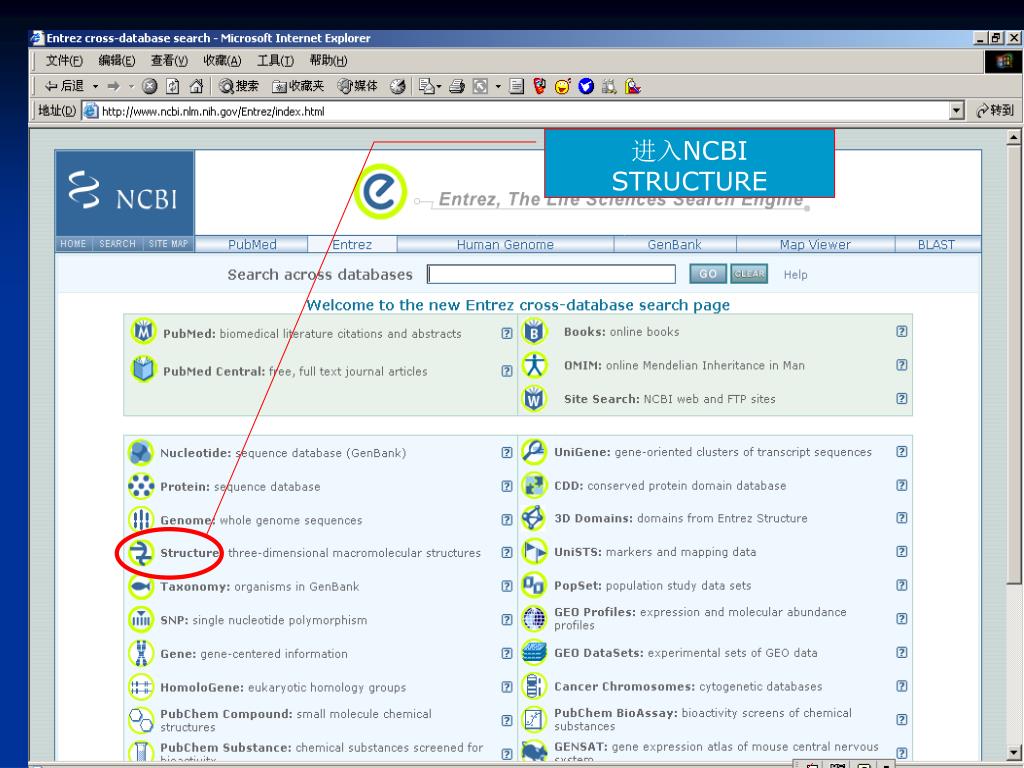The height and width of the screenshot is (768, 1024).
Task: Click the HOME link under NCBI logo
Action: pos(73,244)
